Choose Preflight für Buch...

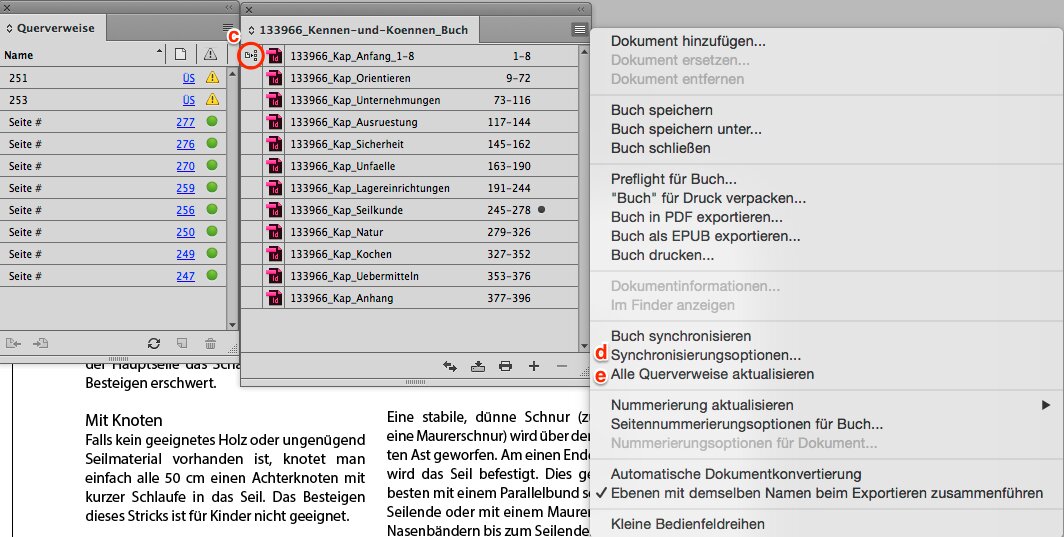[x=673, y=179]
